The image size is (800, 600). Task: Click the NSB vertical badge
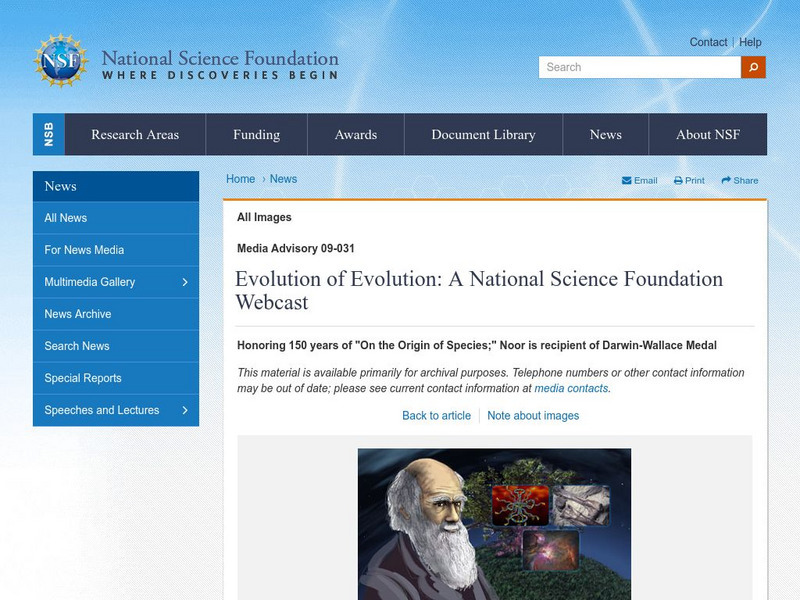(49, 134)
